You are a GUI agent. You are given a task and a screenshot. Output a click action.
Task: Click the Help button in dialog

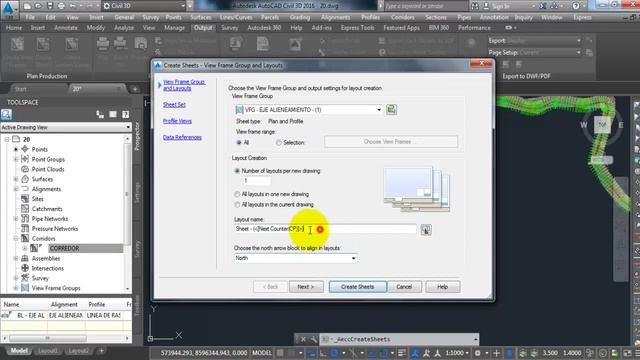point(442,287)
